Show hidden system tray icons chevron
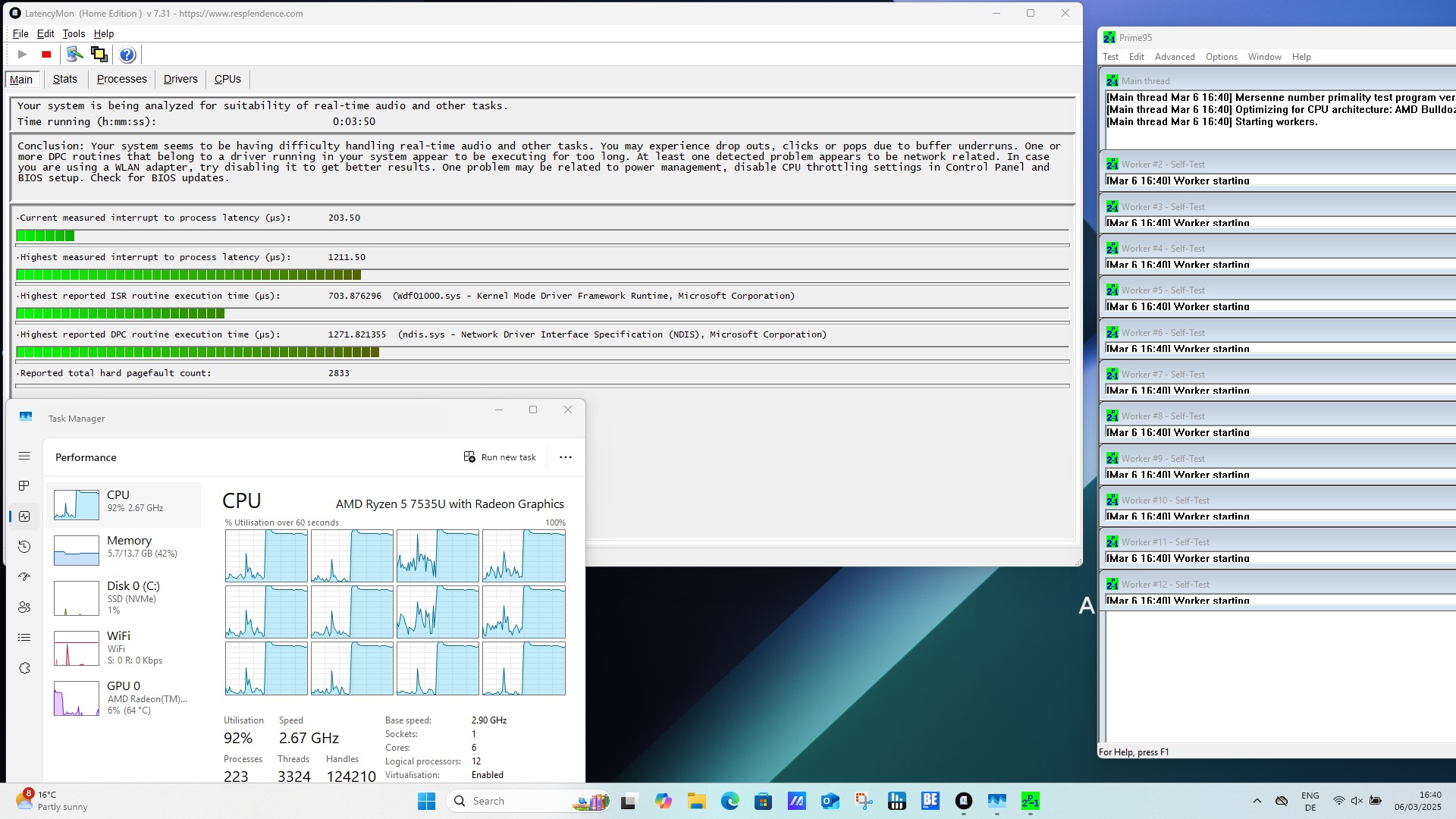 (1257, 801)
